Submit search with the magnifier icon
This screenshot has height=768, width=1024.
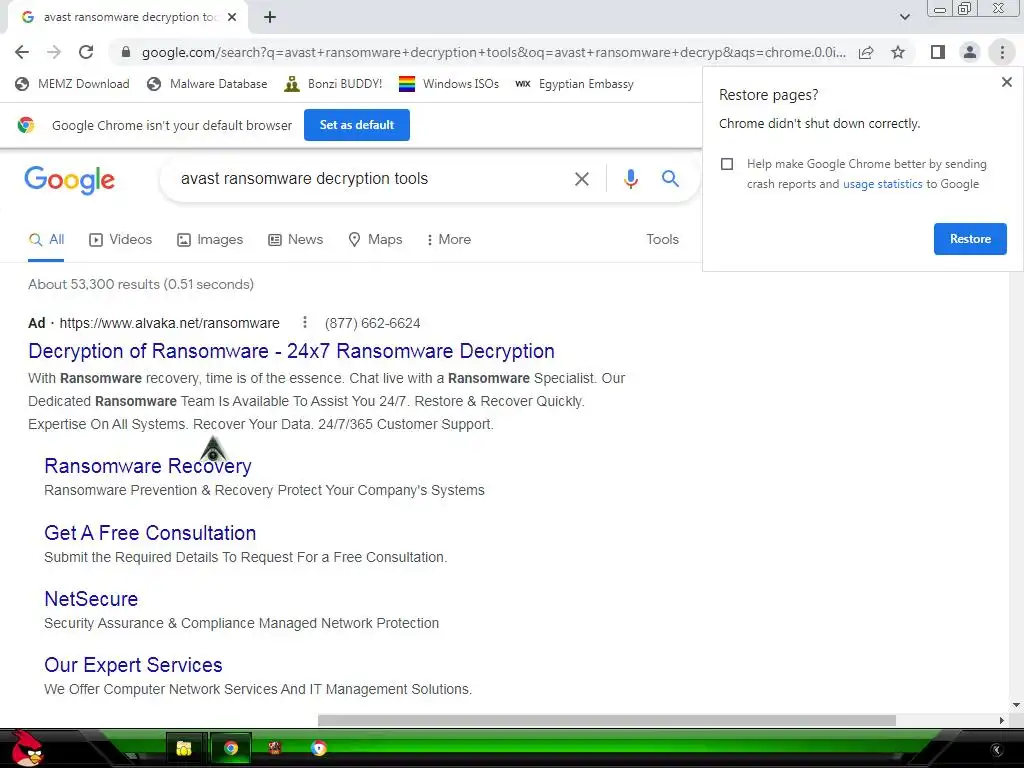(670, 178)
